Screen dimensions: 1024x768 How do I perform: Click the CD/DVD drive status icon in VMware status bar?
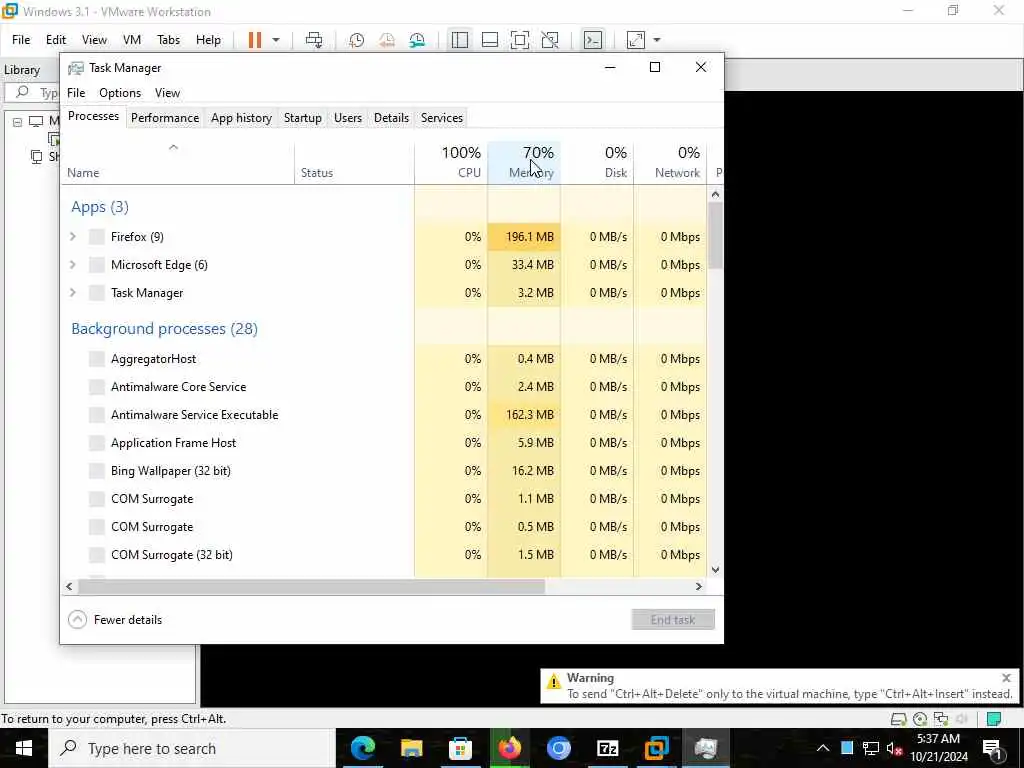(920, 719)
